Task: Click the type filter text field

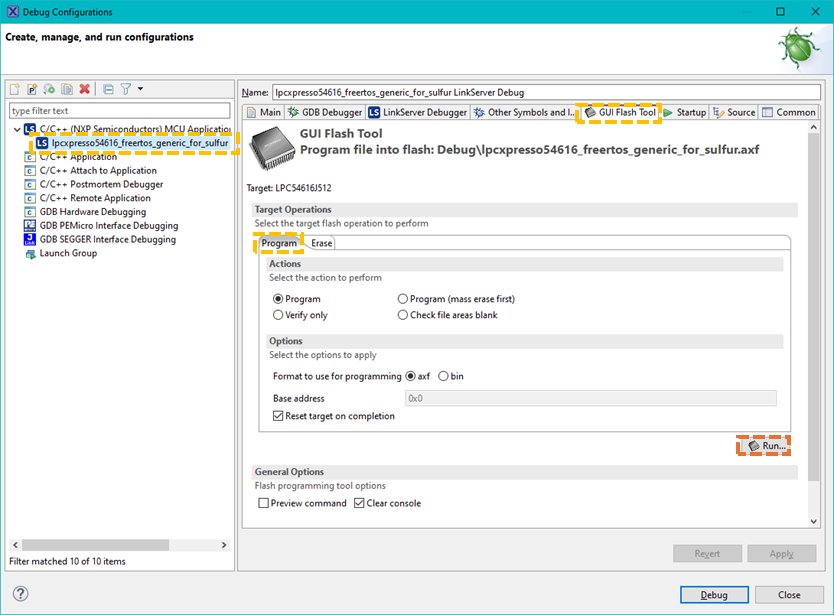Action: [x=119, y=111]
